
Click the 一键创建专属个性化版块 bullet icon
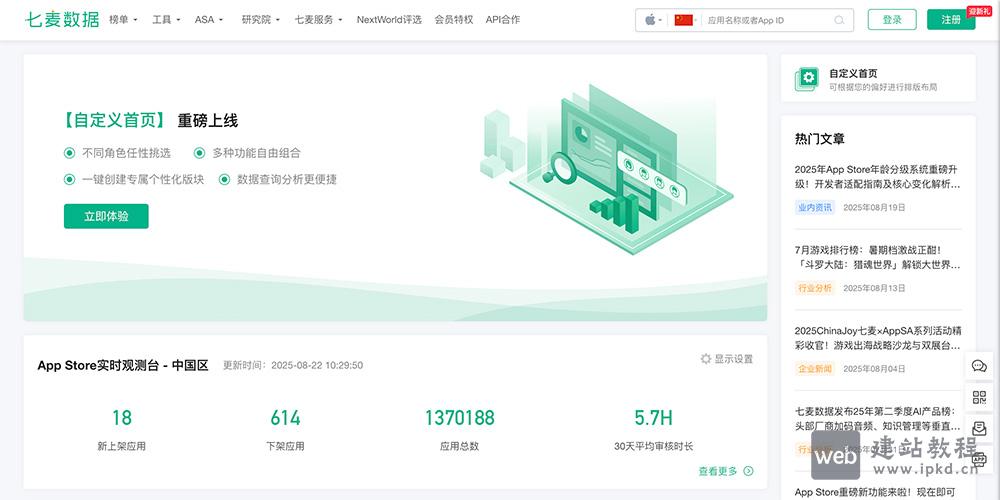coord(70,180)
